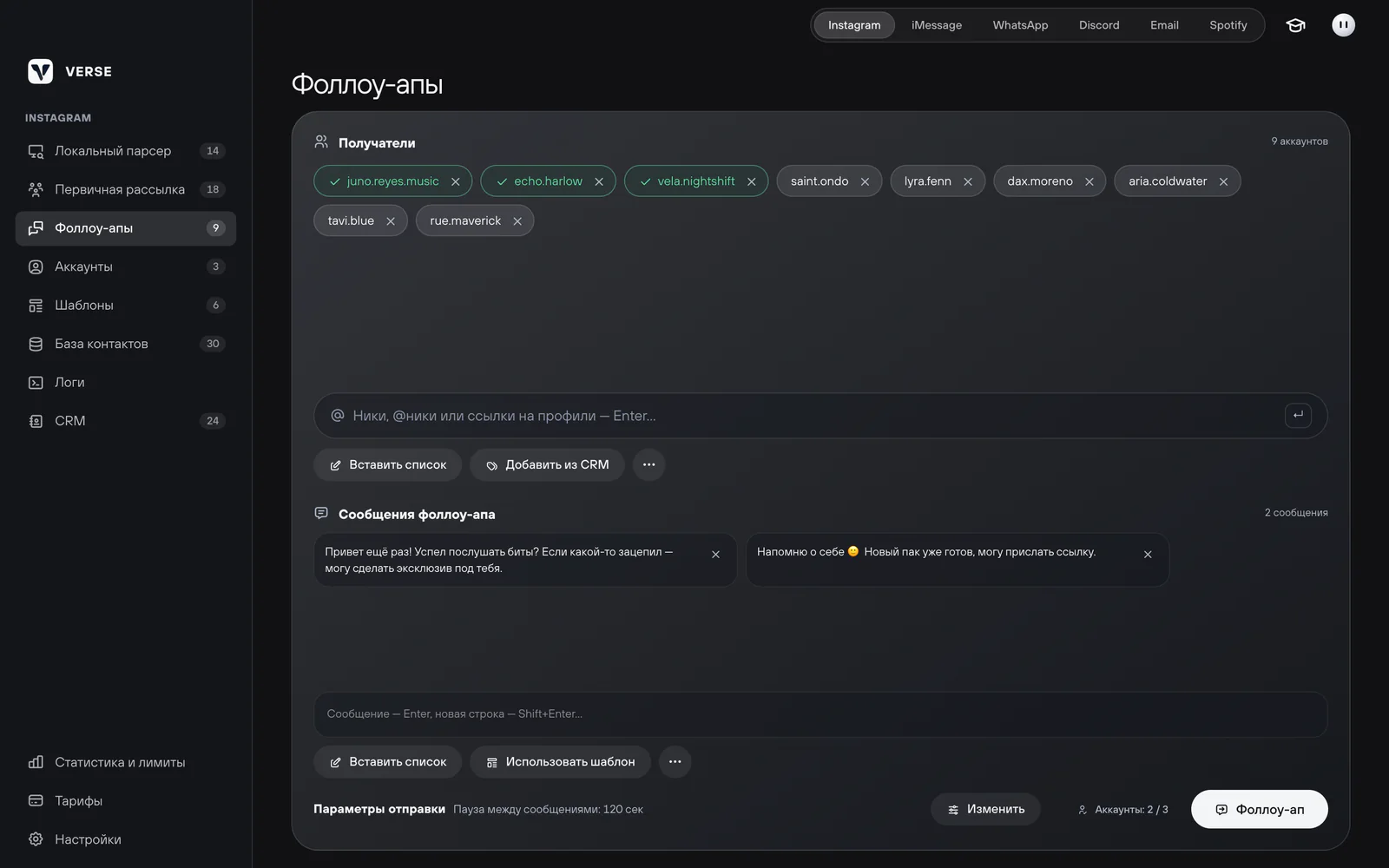
Task: Remove echo.harlow from recipients
Action: pos(599,181)
